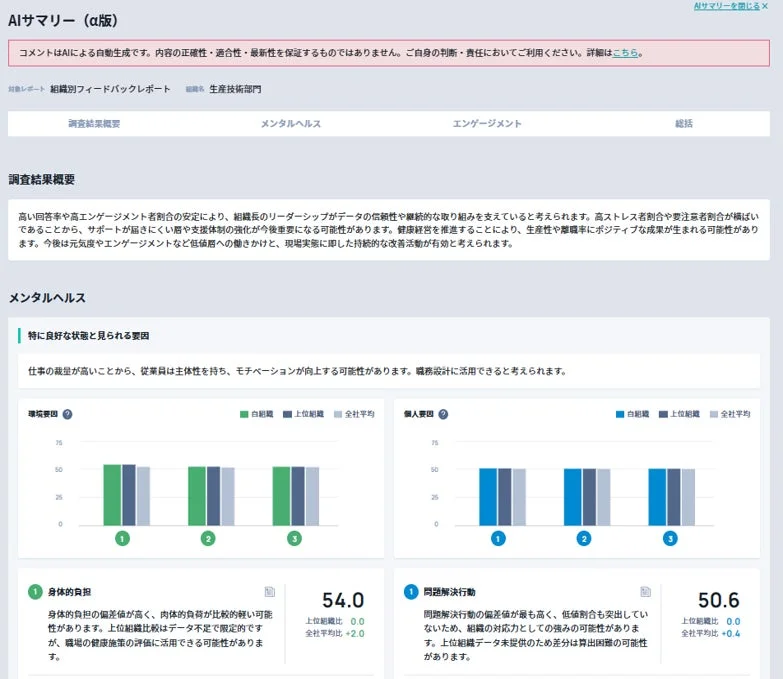Select green marker 1 under the 環境要因 chart
The image size is (783, 679).
click(x=122, y=539)
